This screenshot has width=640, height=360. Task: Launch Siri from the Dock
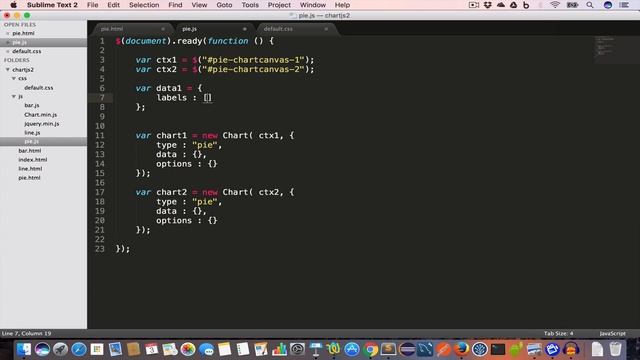click(42, 349)
